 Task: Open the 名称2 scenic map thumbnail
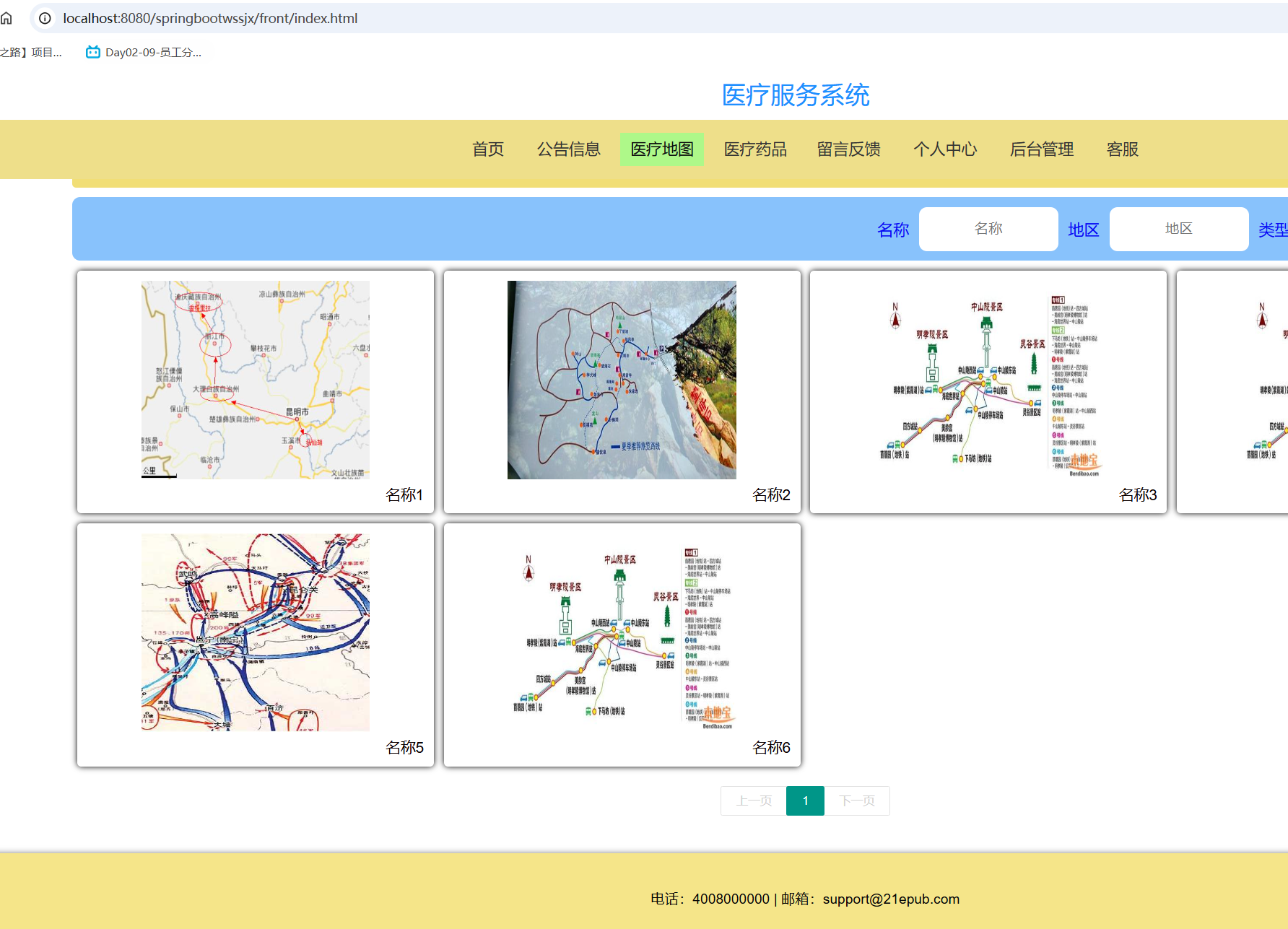[x=622, y=380]
